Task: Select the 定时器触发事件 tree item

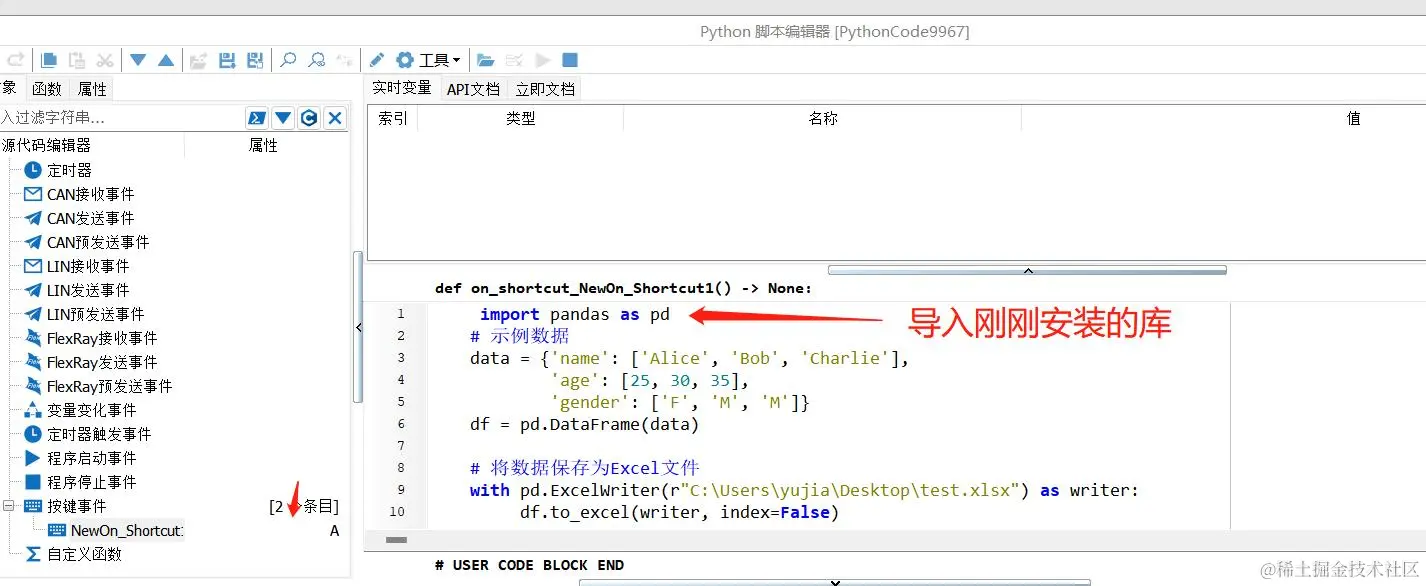Action: point(99,434)
